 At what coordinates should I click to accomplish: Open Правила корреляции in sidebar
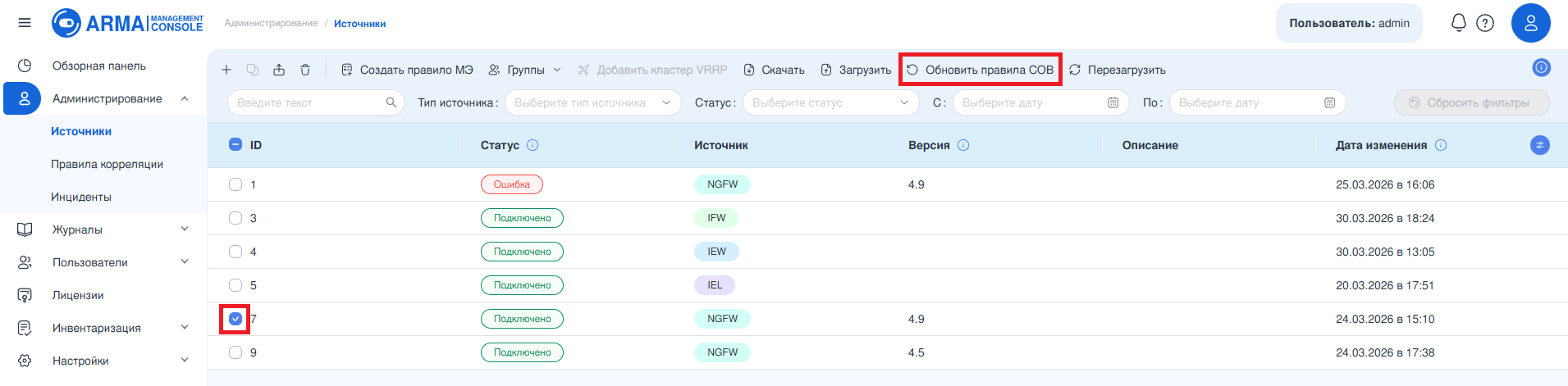(107, 164)
